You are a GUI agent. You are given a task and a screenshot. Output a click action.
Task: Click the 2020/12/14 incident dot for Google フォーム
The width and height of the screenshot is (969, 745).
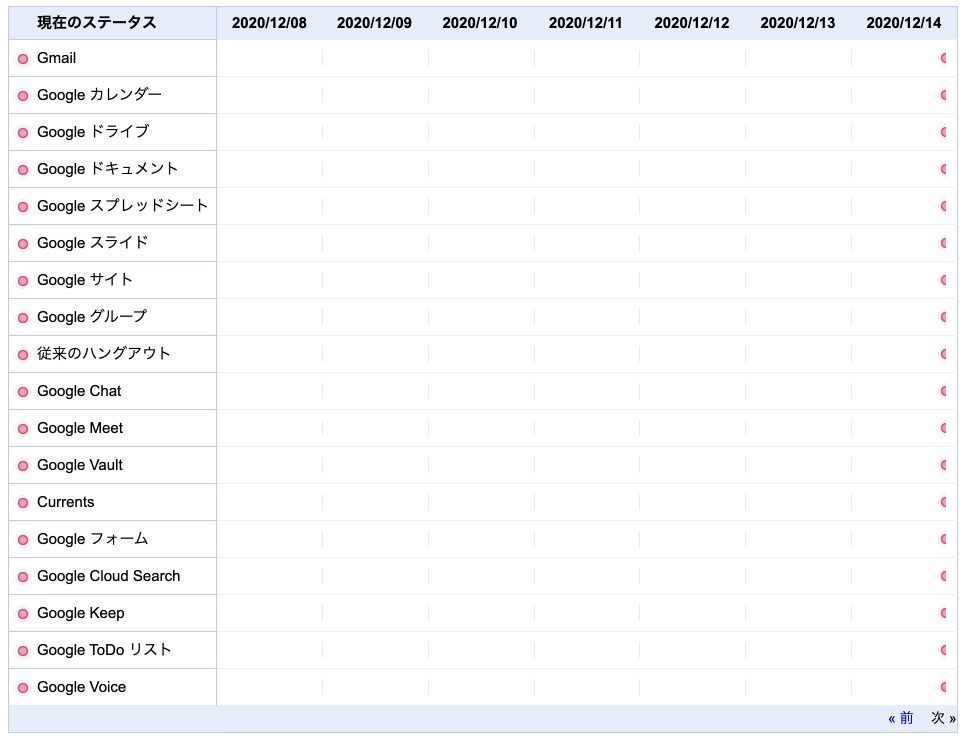click(944, 539)
